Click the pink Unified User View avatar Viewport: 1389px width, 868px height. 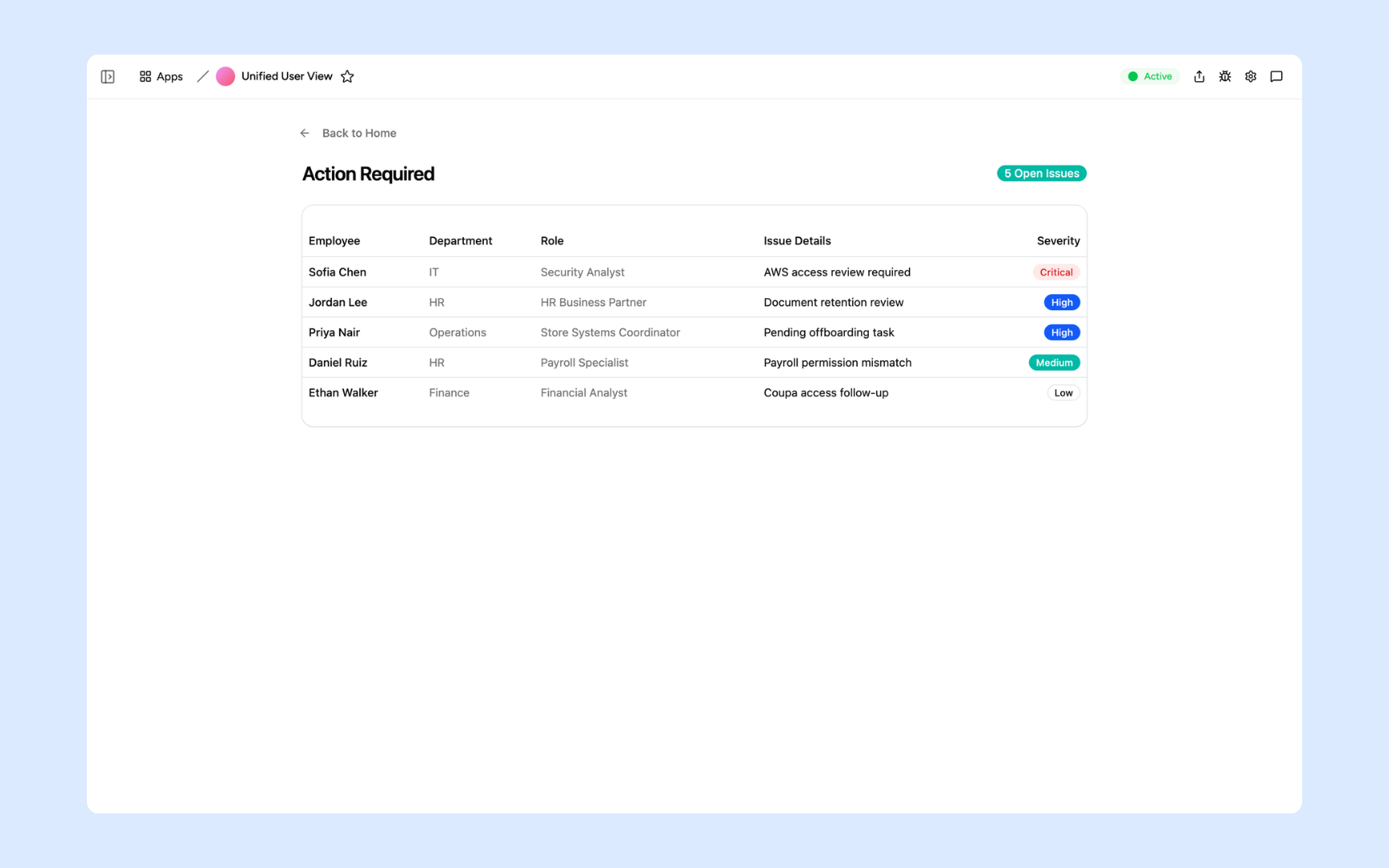click(x=225, y=76)
